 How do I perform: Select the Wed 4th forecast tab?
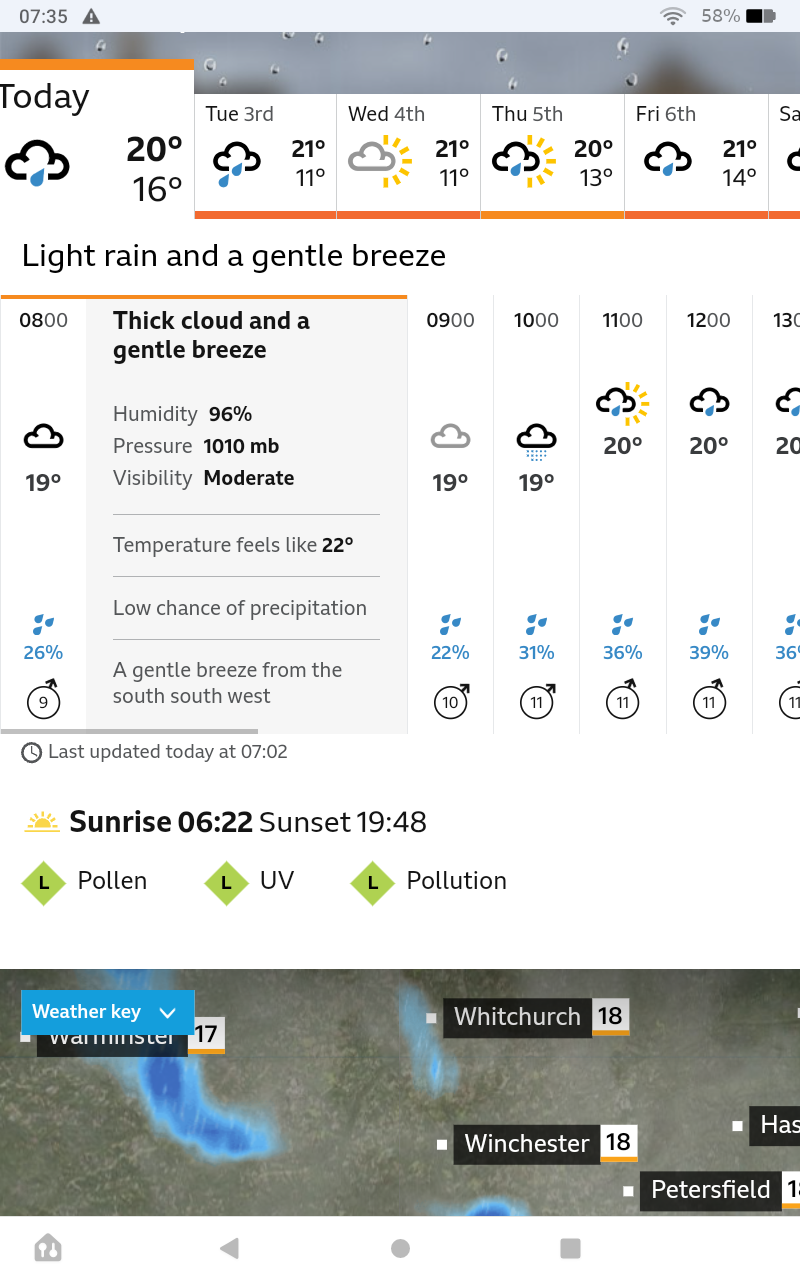pos(409,156)
